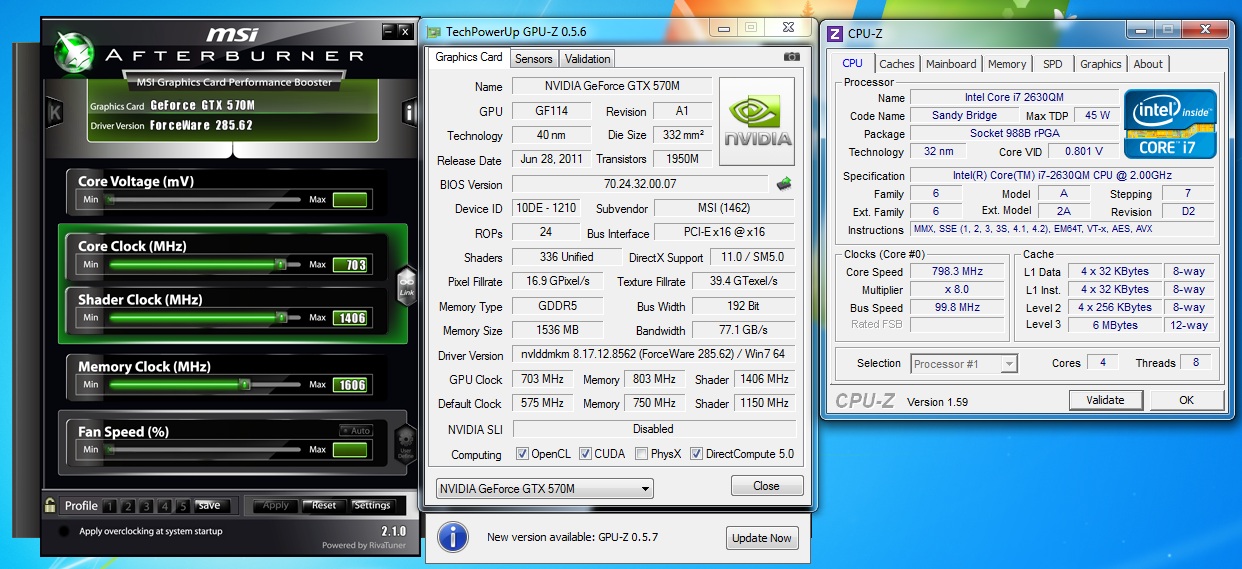Click the Core Voltage slider track
Viewport: 1242px width, 569px height.
point(204,200)
